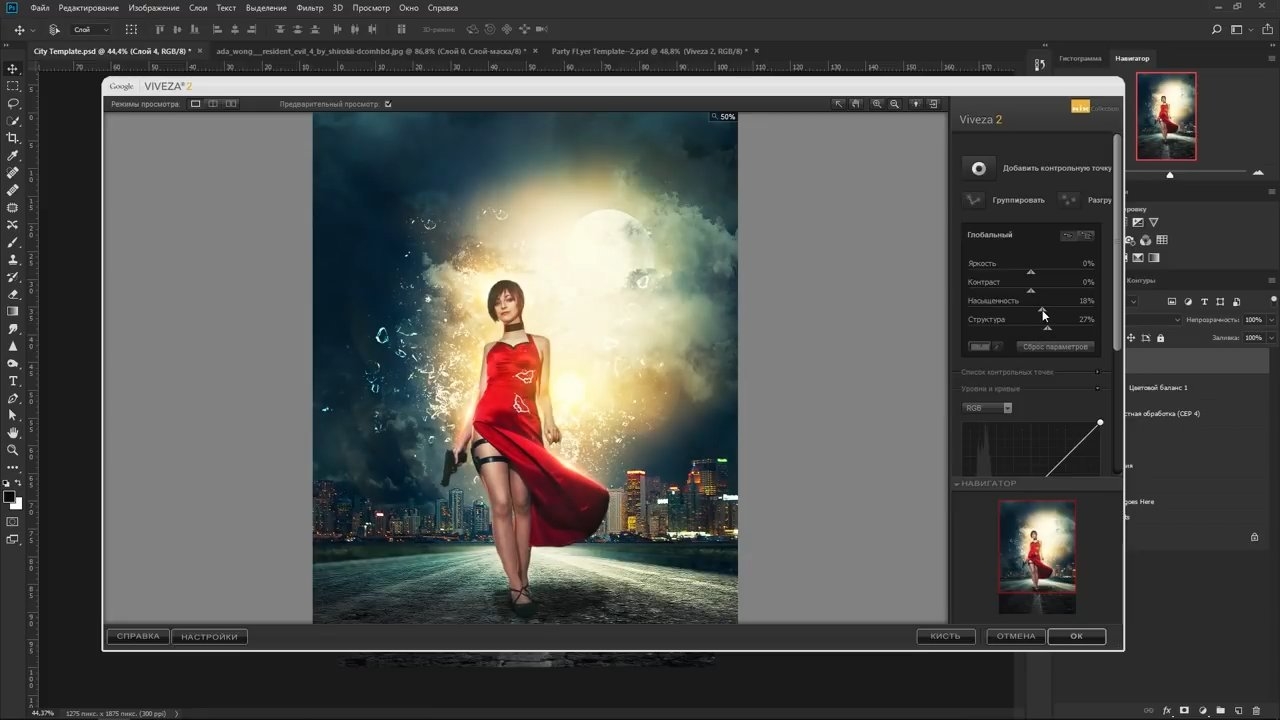Open the layer opacity dropdown
The width and height of the screenshot is (1280, 720).
coord(1271,320)
